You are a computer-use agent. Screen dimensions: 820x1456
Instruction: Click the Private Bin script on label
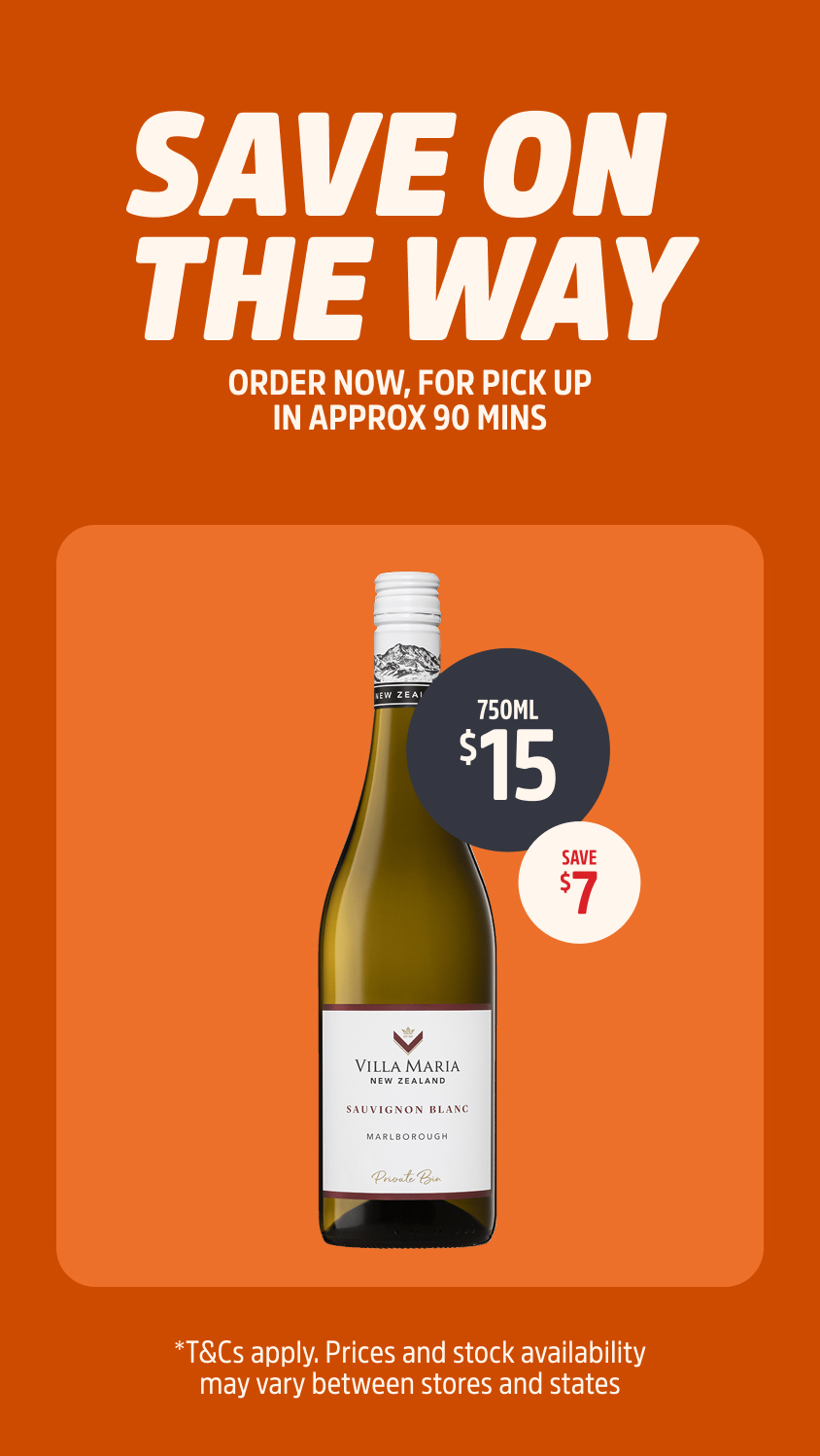click(x=407, y=1177)
